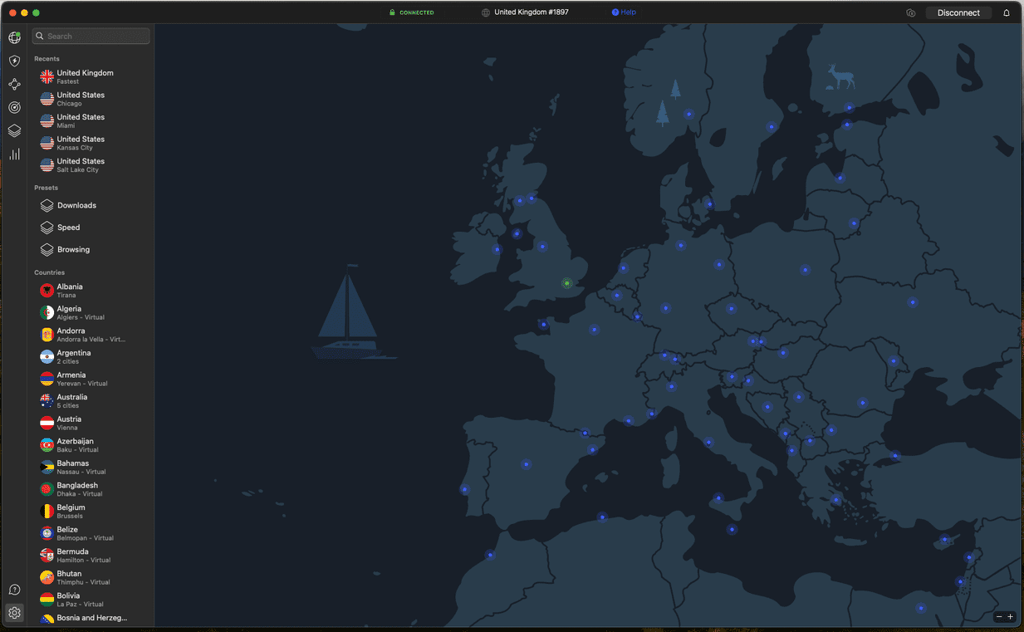The image size is (1024, 632).
Task: Connect to recent United States Miami
Action: 91,121
